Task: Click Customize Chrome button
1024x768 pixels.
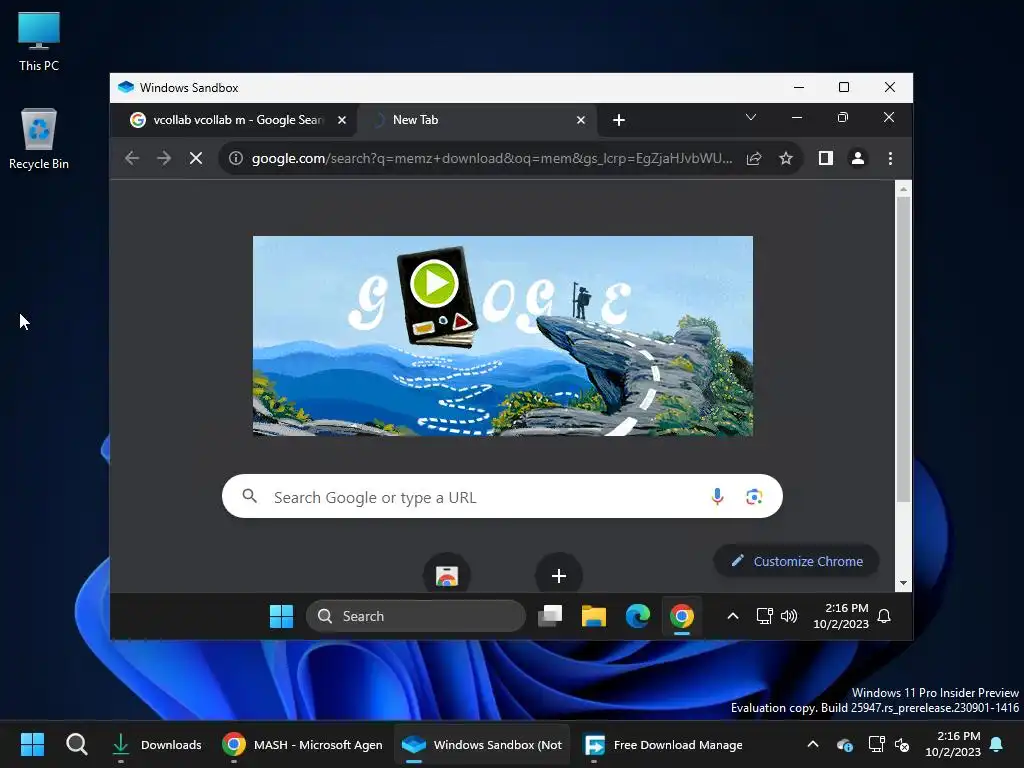Action: (797, 561)
